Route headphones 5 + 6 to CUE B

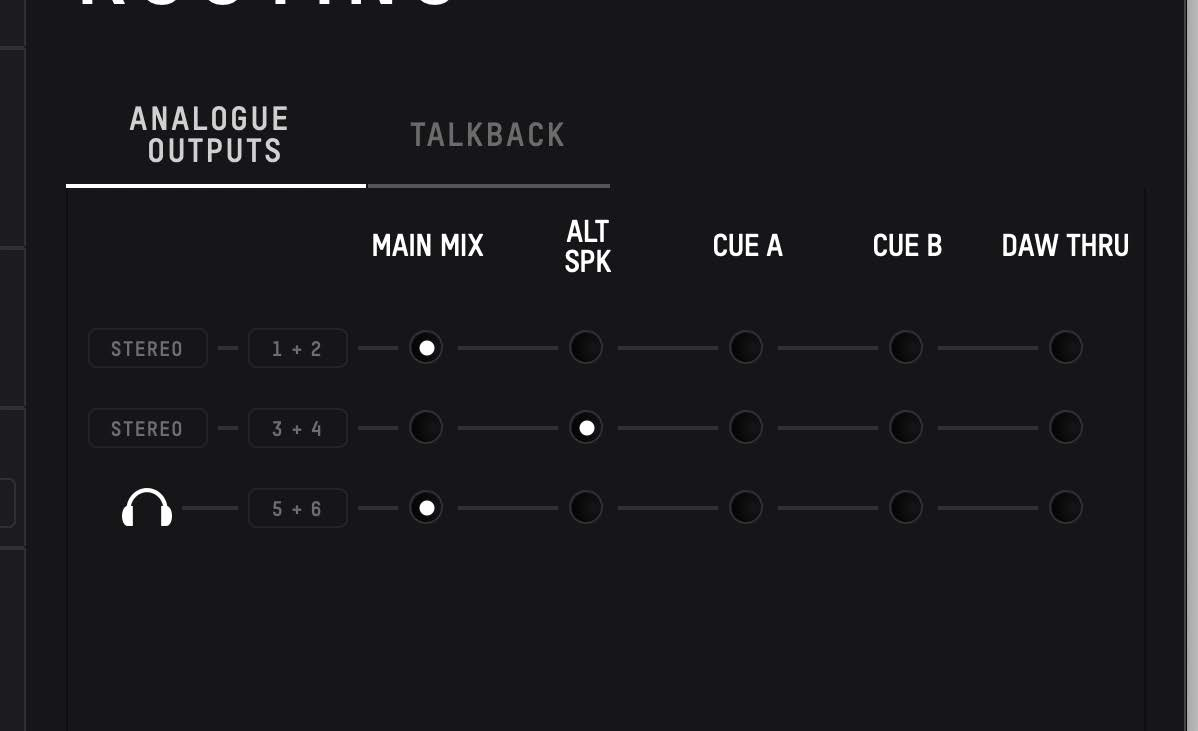pos(906,507)
